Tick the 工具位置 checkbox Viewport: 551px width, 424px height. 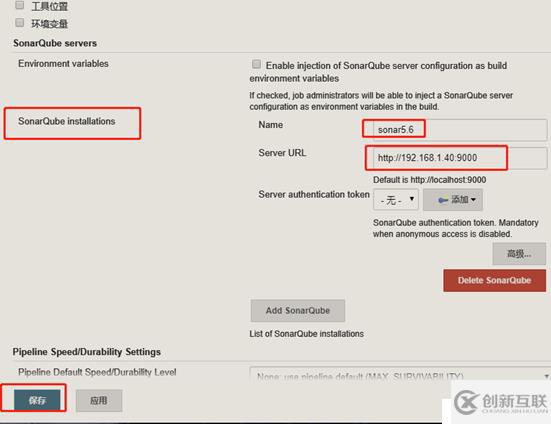tap(20, 5)
